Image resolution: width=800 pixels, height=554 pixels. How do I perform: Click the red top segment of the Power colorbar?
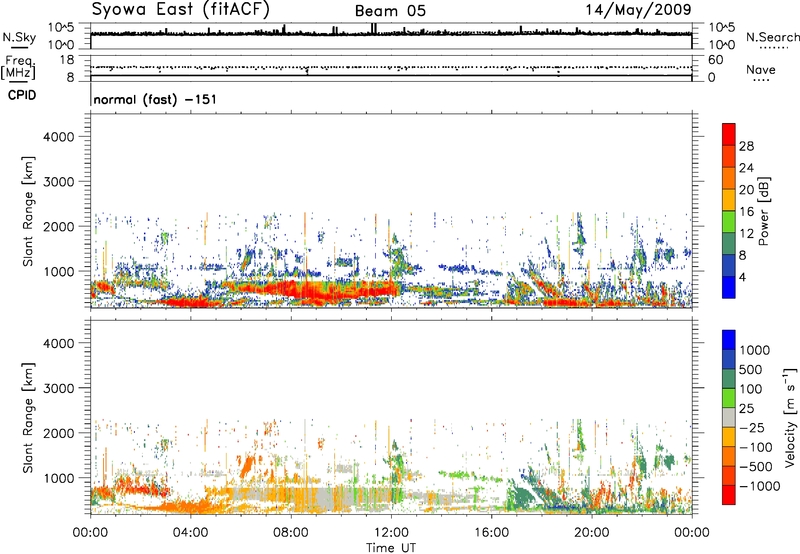tap(729, 134)
